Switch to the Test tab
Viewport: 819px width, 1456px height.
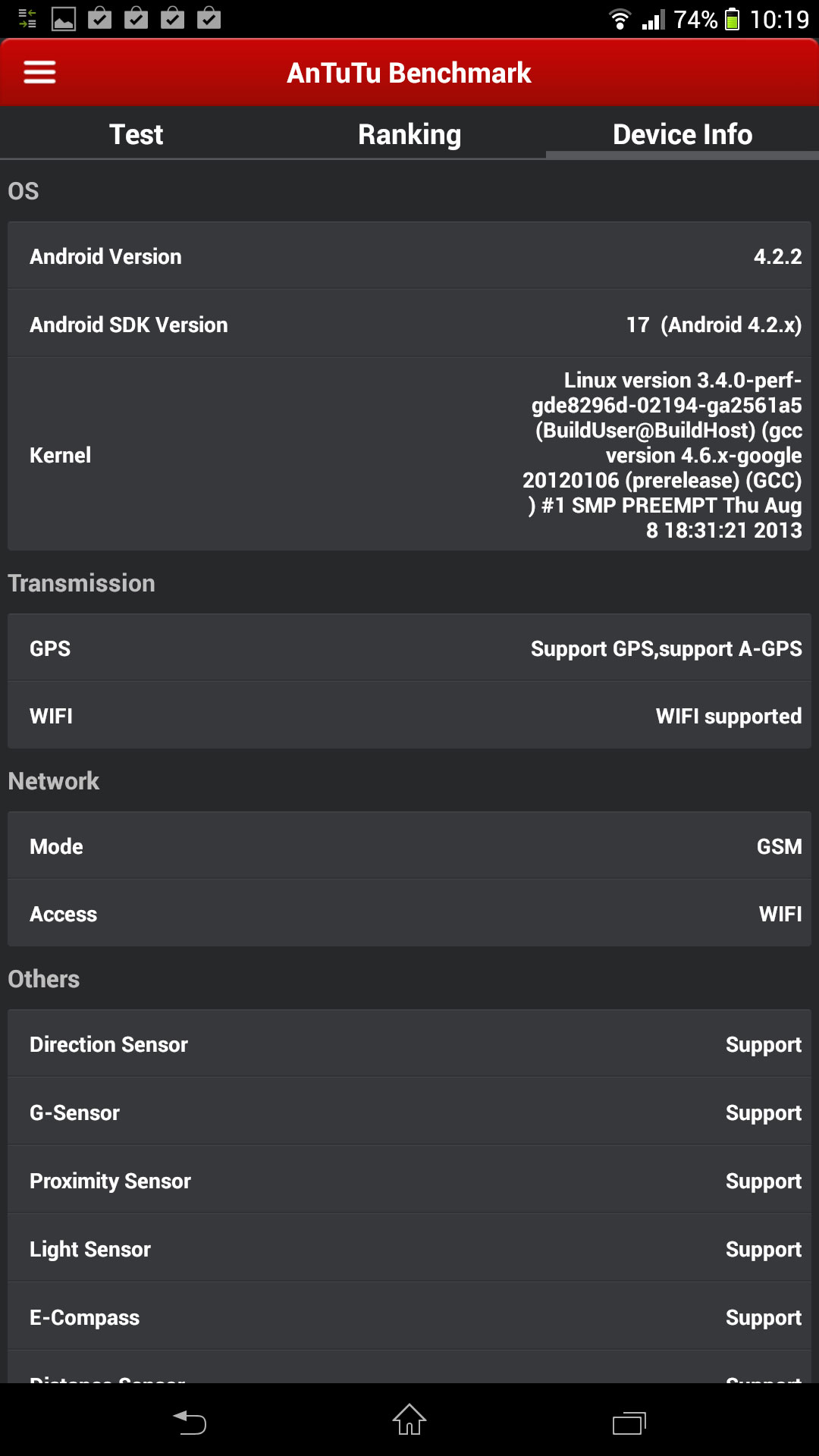136,134
